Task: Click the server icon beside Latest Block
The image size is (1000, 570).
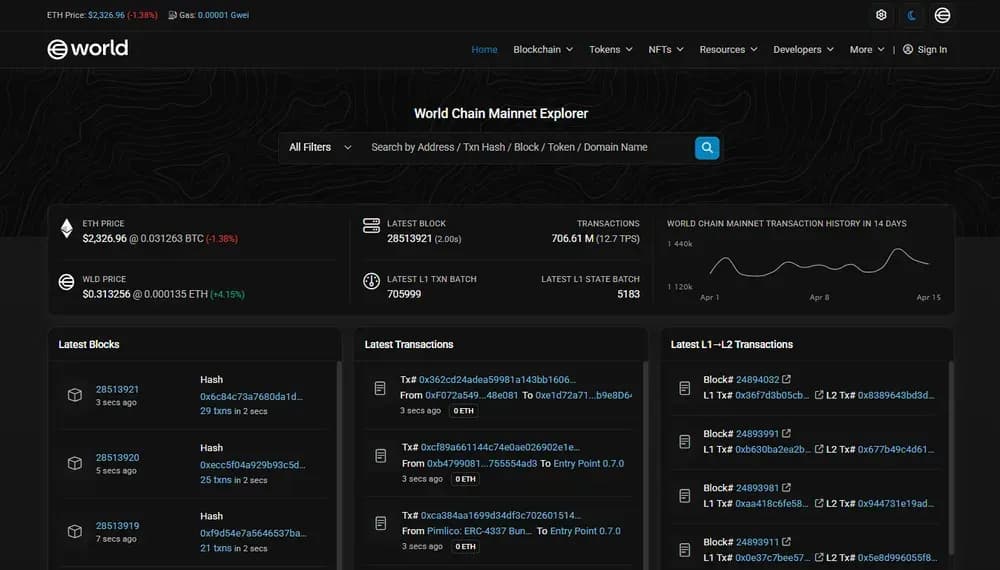Action: [x=371, y=226]
